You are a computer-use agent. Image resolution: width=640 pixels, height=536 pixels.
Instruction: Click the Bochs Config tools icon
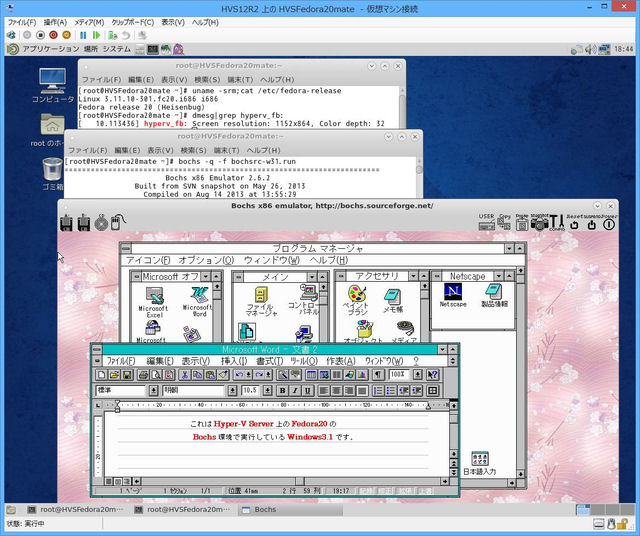tap(557, 223)
